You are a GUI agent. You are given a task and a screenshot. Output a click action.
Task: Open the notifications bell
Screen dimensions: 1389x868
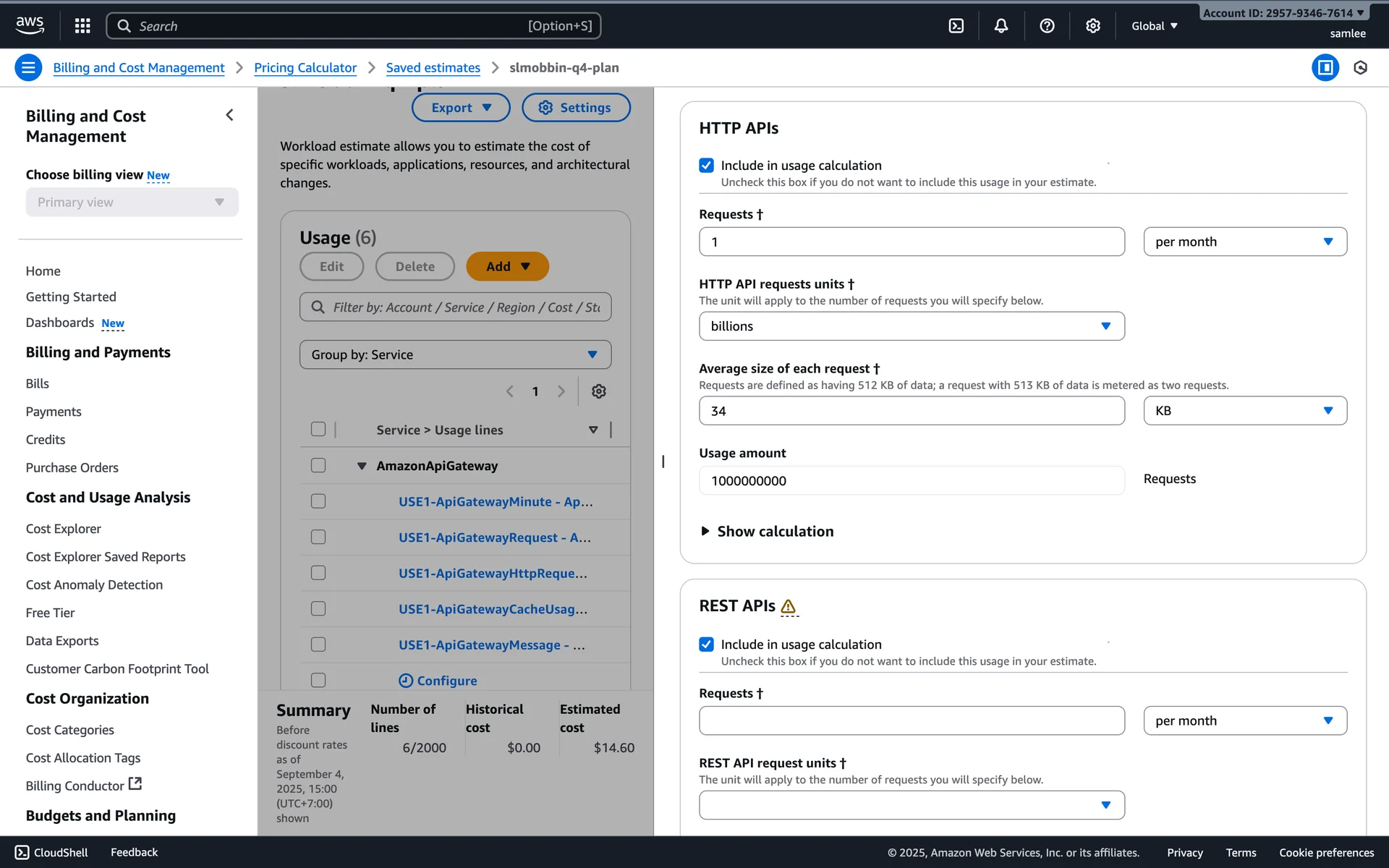tap(1001, 26)
